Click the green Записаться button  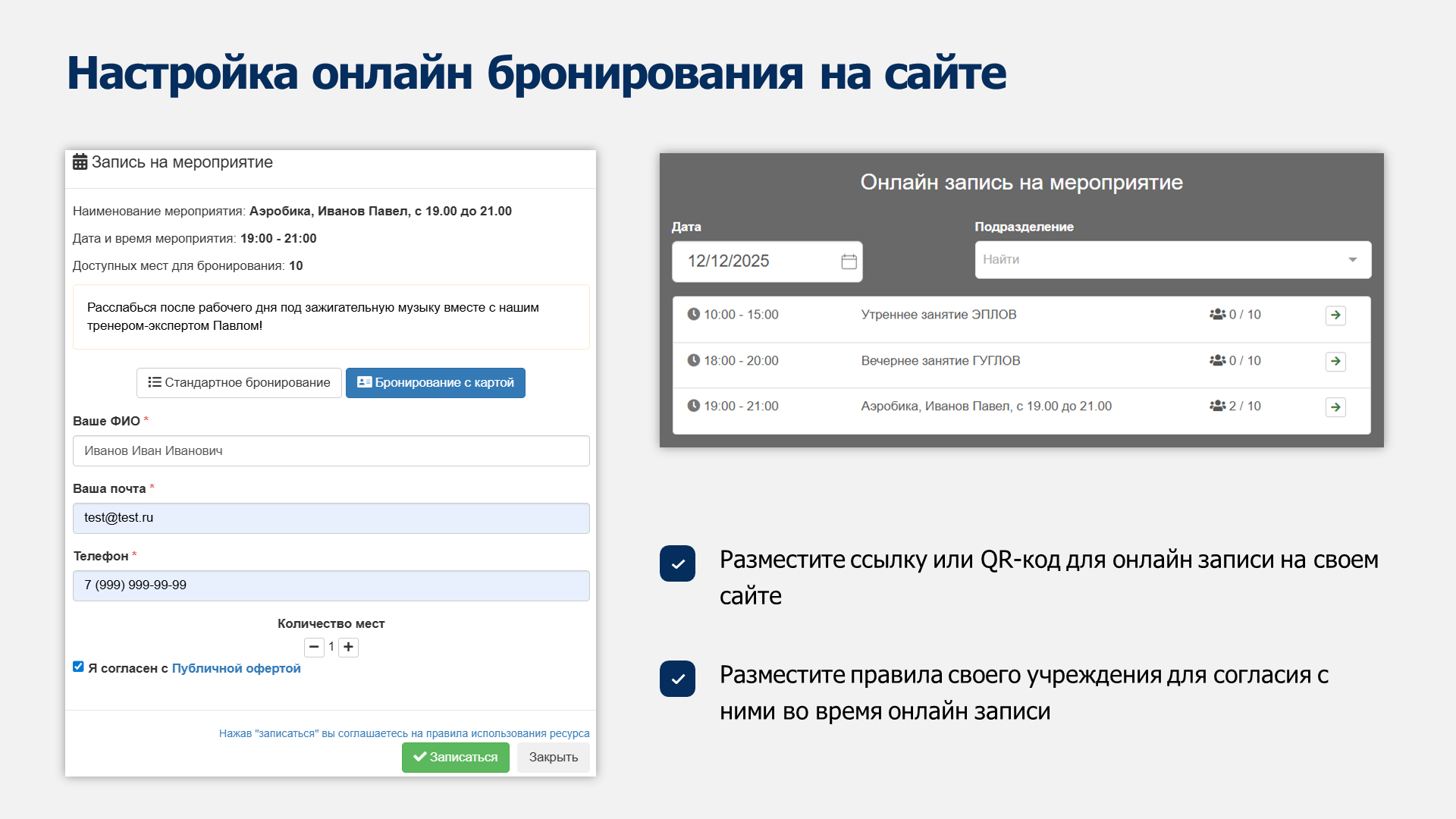pyautogui.click(x=455, y=758)
